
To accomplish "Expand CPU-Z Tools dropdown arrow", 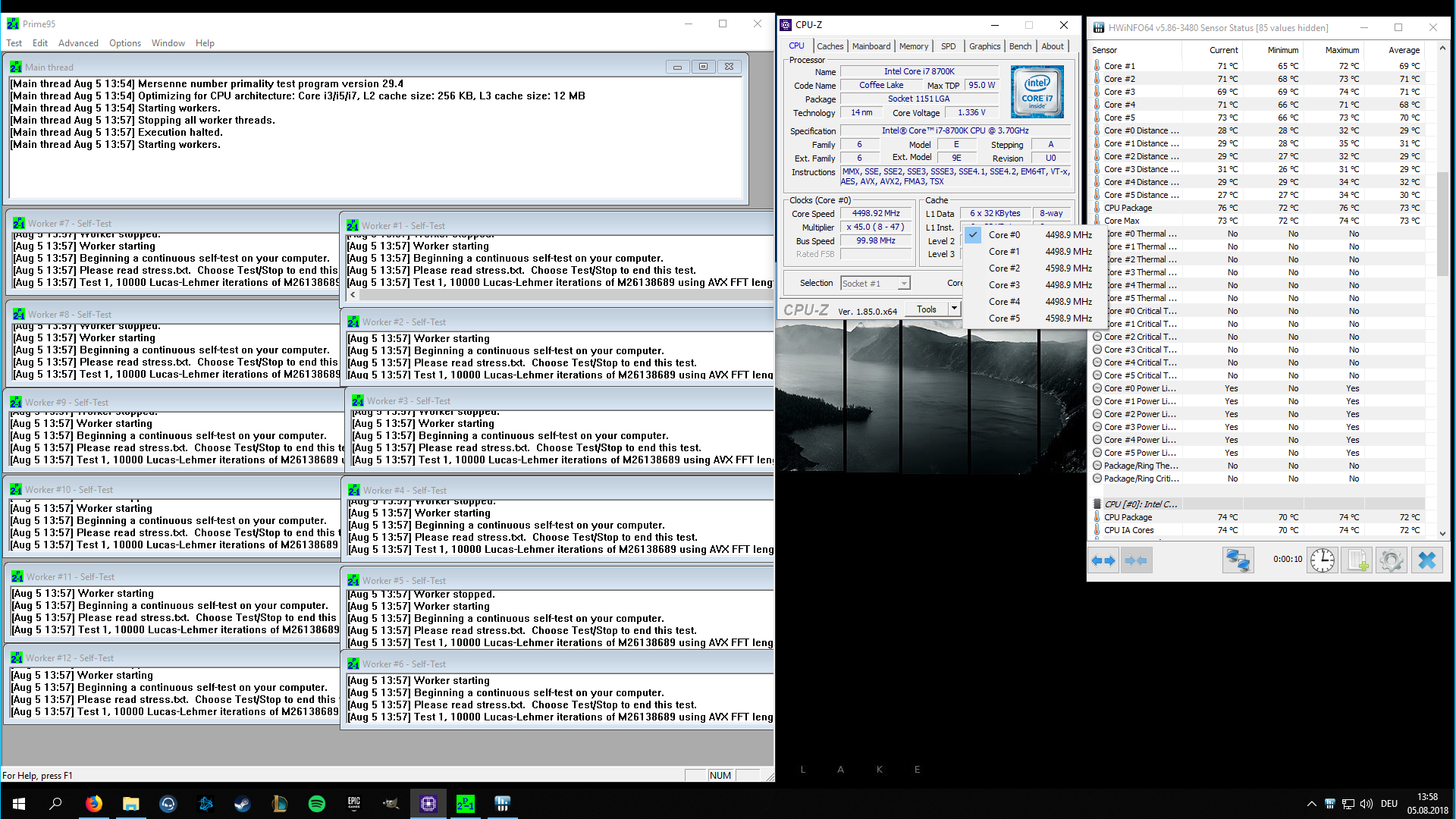I will pos(954,309).
